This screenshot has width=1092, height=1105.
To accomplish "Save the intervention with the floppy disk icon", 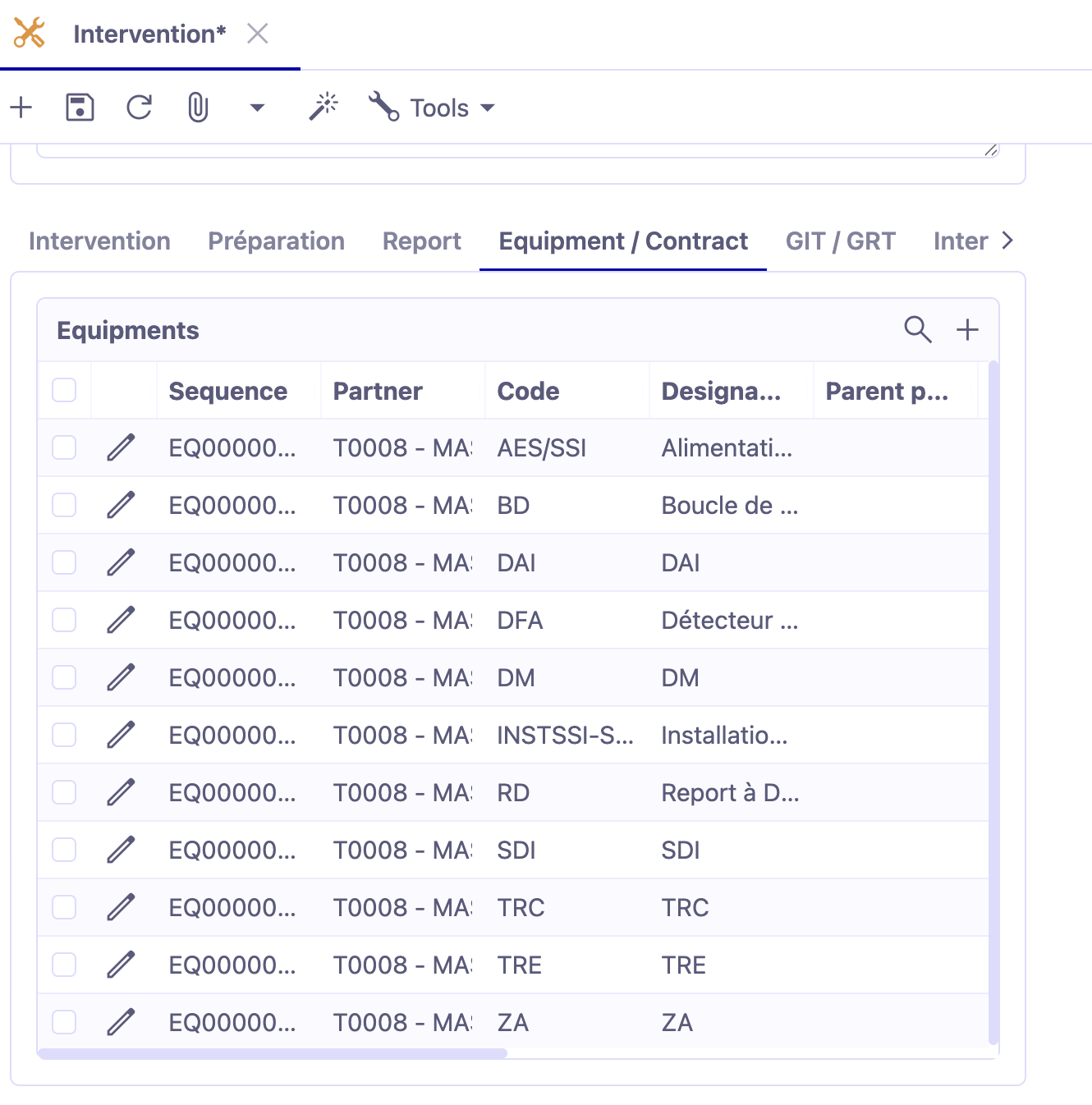I will pos(80,108).
